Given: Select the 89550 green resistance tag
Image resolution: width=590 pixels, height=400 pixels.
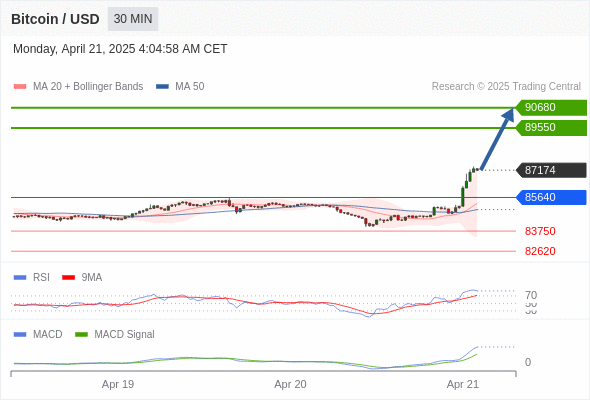Looking at the screenshot, I should (x=551, y=128).
